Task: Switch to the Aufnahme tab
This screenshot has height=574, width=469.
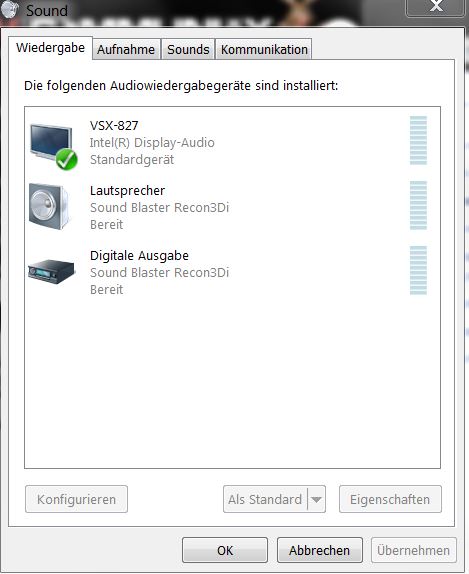Action: (x=126, y=49)
